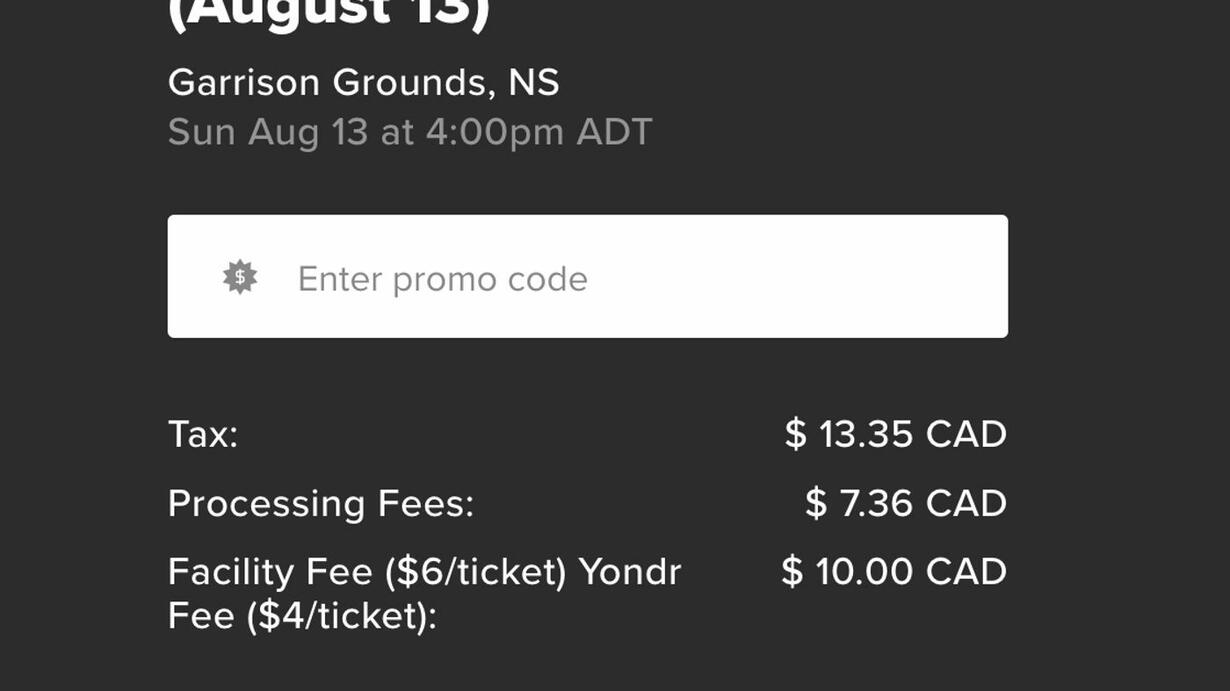Click the word Garrison in venue name

[x=245, y=82]
